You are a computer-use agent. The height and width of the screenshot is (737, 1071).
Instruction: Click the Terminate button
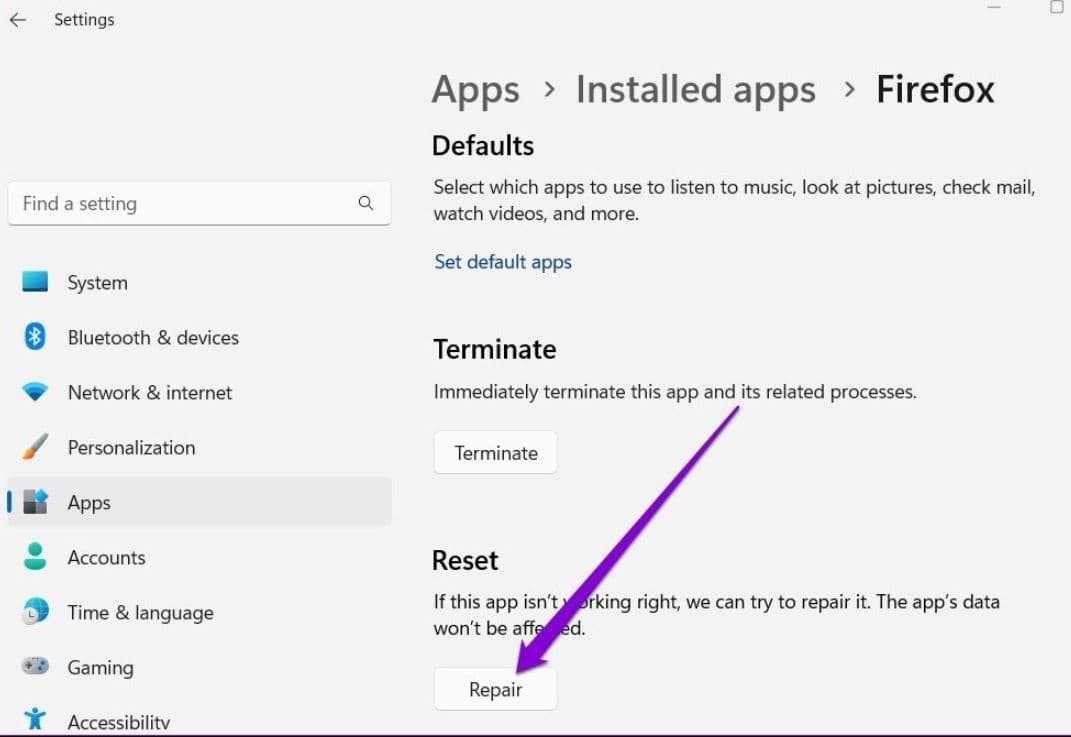pos(495,452)
